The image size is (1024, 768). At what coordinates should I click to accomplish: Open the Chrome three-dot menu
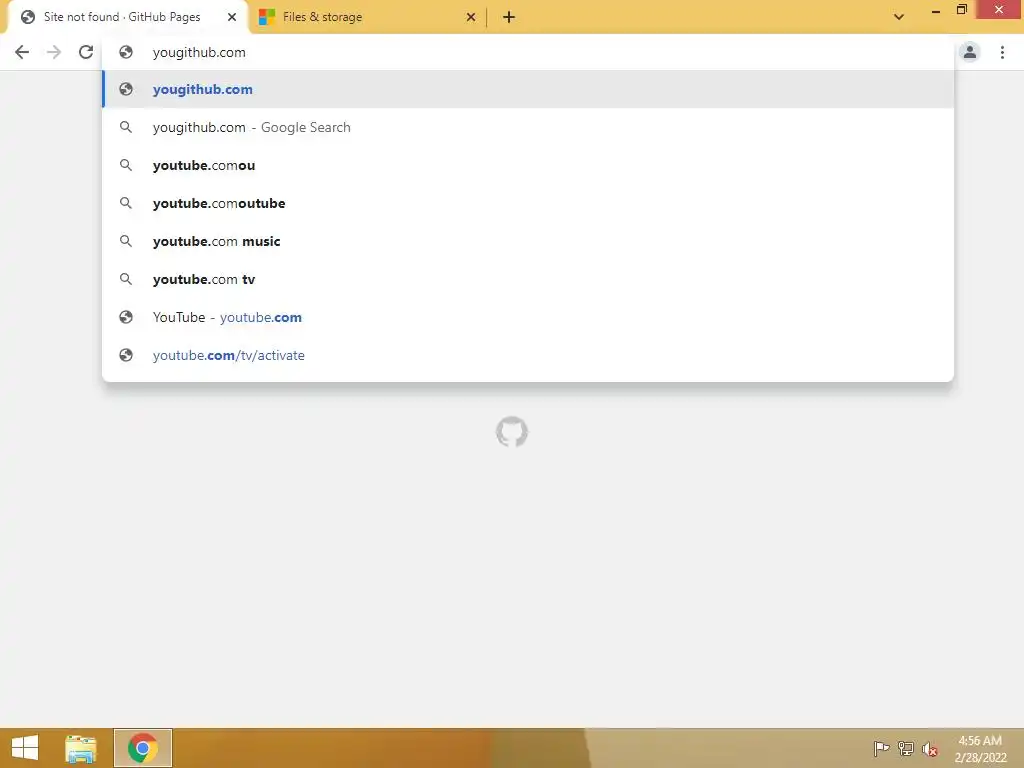[x=1002, y=52]
